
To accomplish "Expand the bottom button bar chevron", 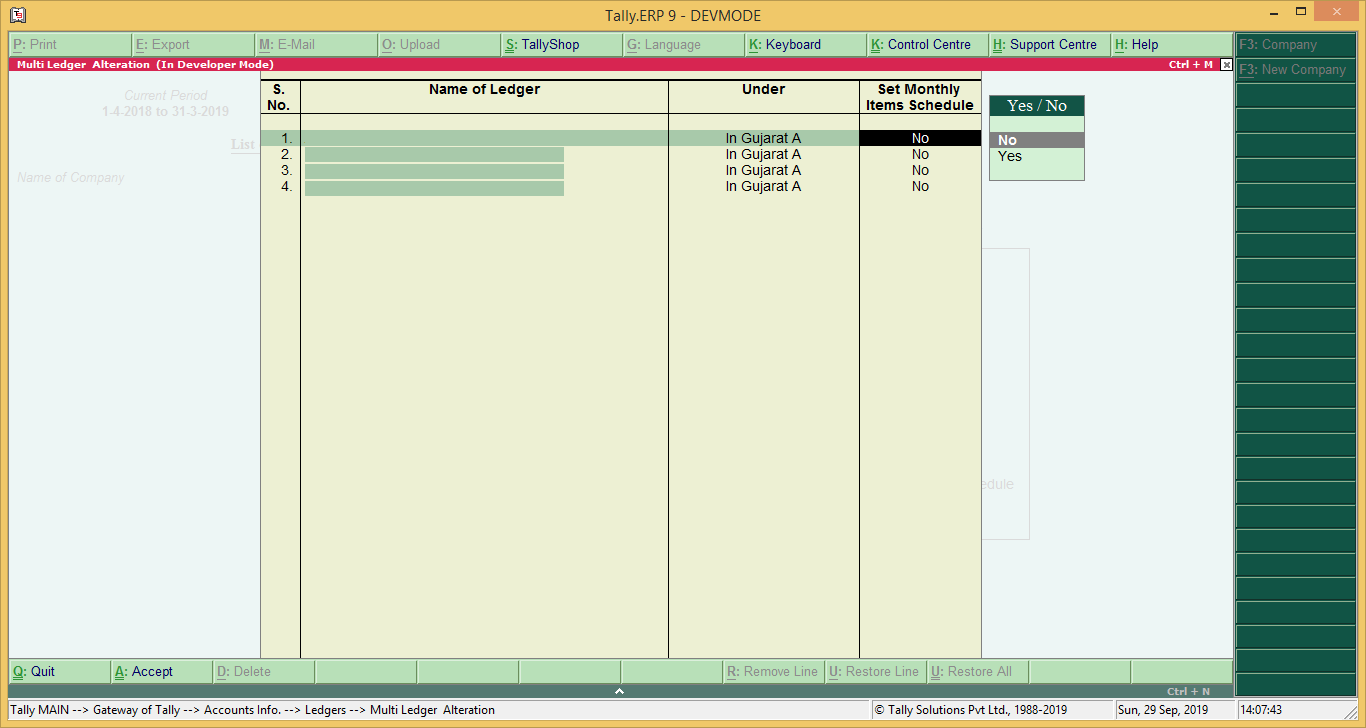I will click(619, 689).
